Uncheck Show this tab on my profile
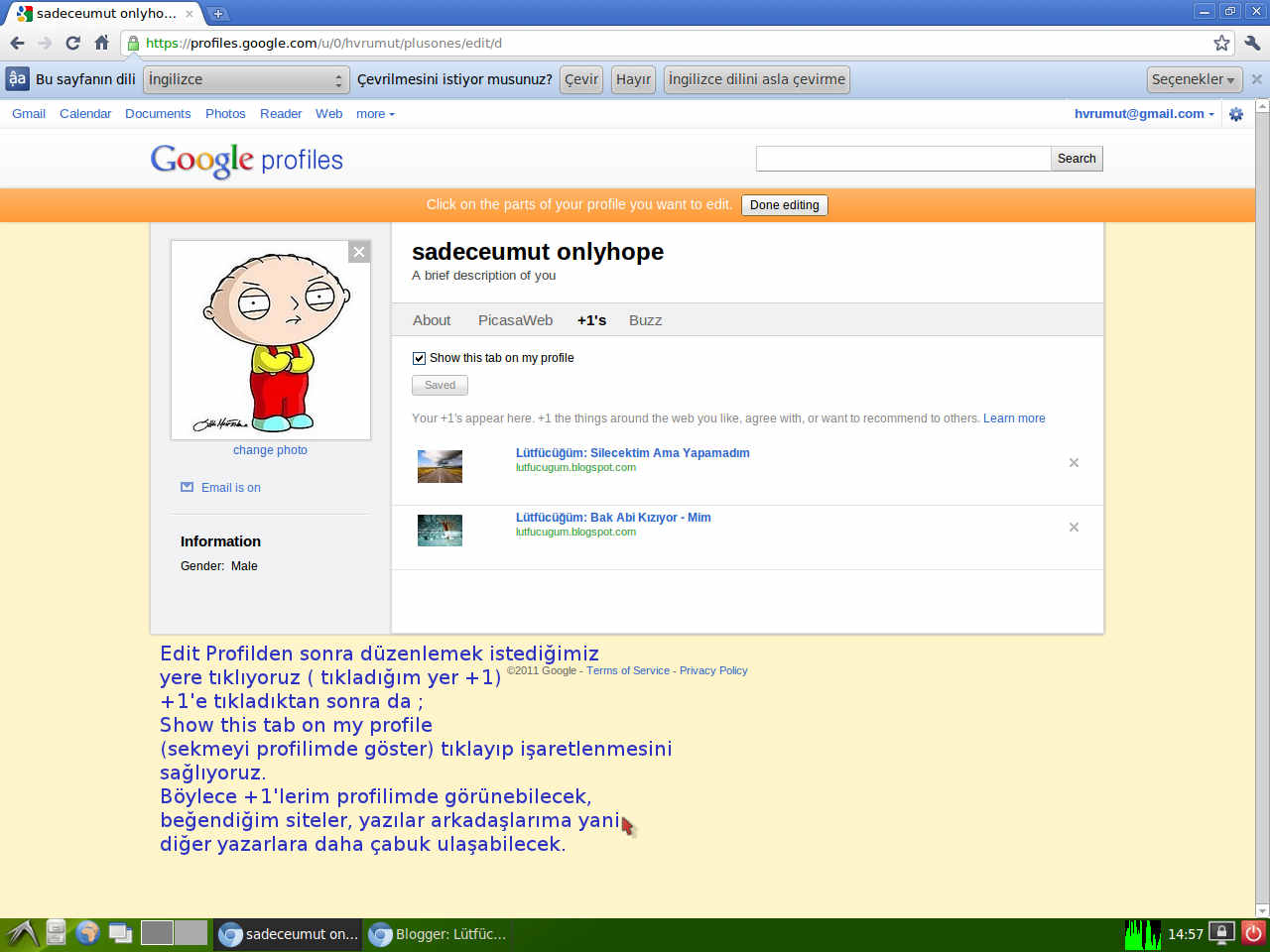1270x952 pixels. [419, 358]
